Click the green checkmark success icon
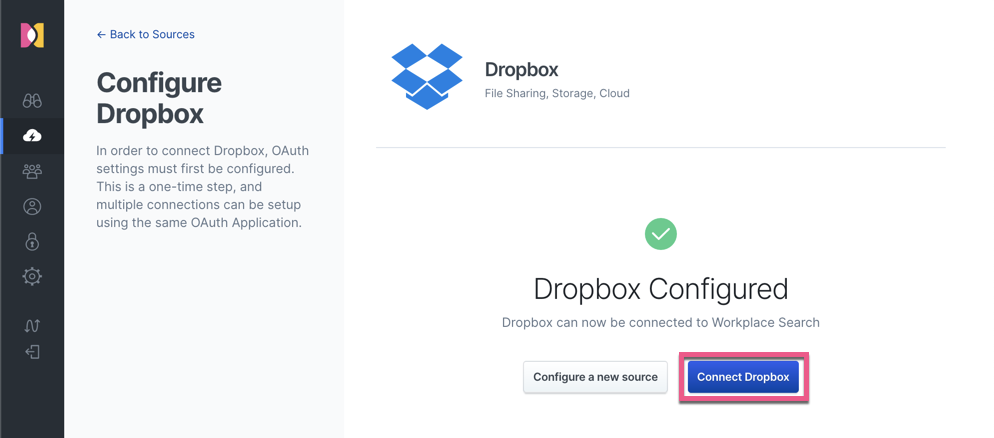 [661, 234]
